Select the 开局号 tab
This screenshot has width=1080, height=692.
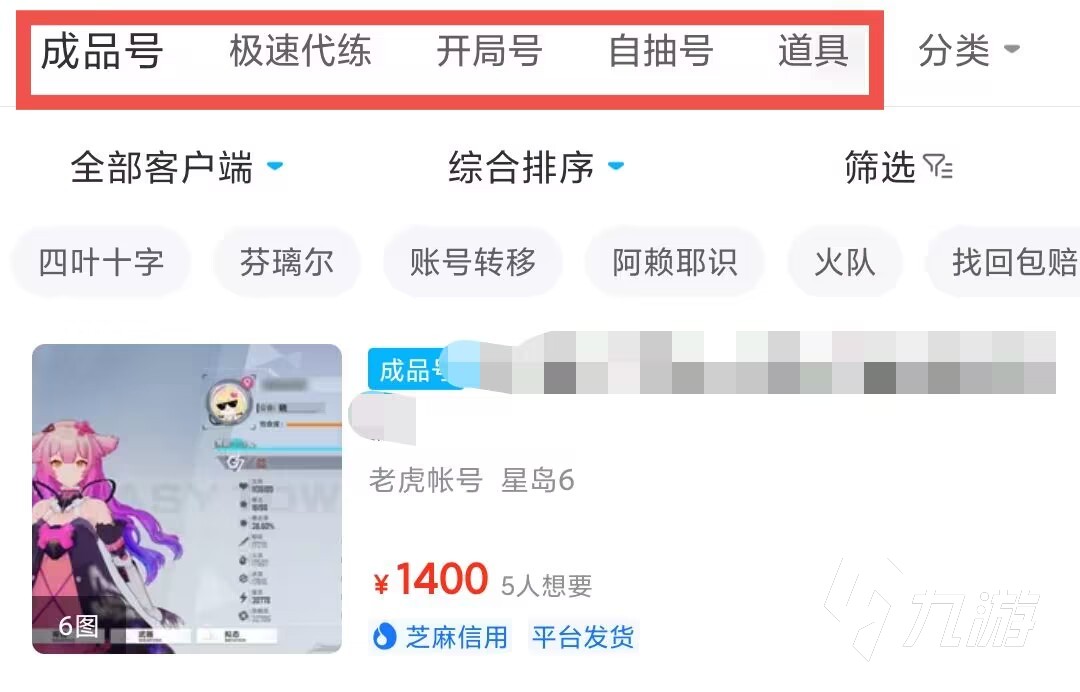click(489, 52)
